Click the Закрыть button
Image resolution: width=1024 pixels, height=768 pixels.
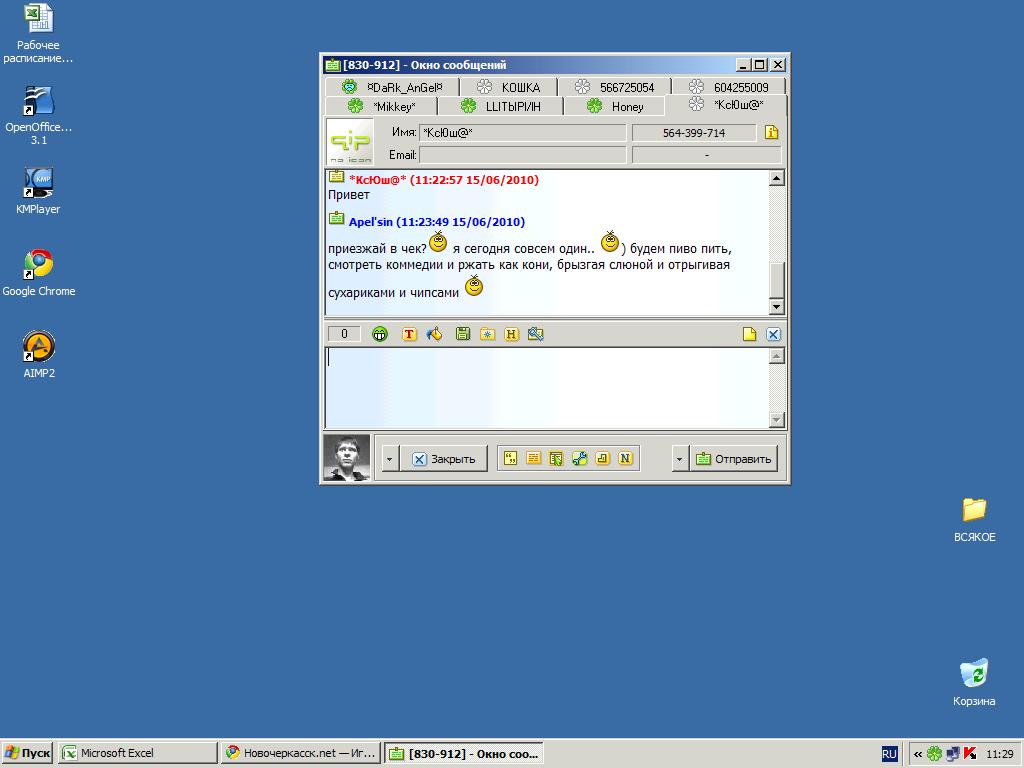pyautogui.click(x=444, y=458)
